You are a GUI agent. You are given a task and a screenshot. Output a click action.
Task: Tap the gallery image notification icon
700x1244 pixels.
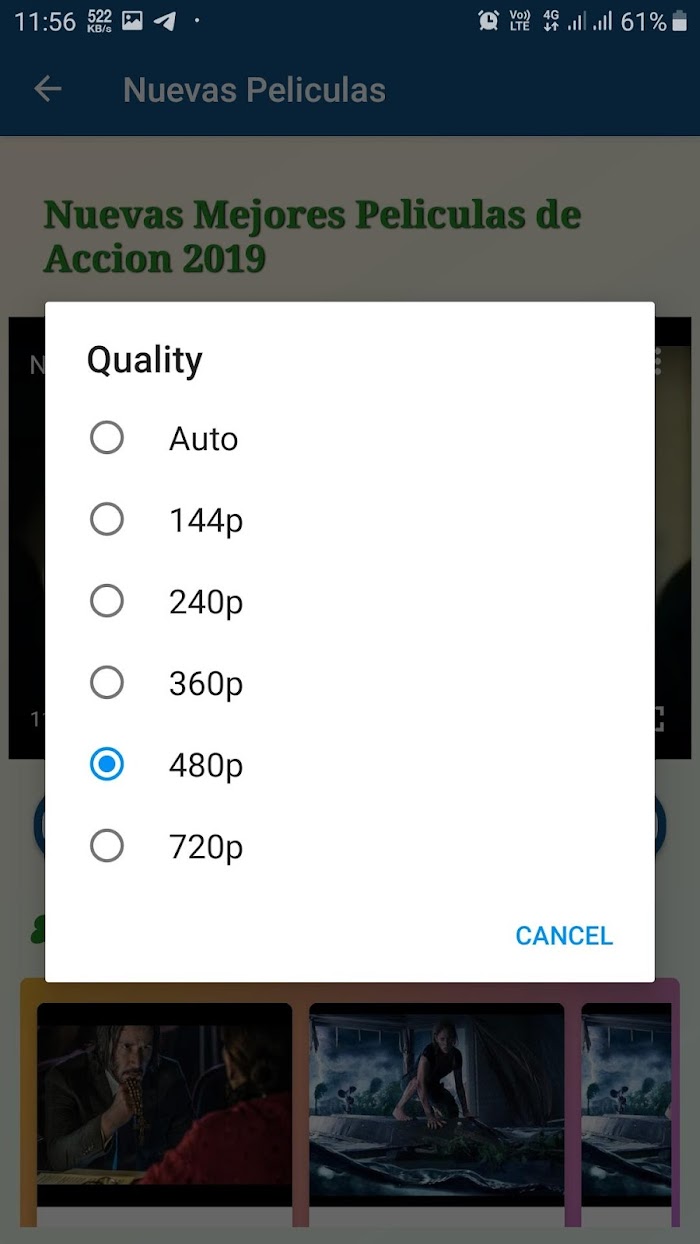point(132,20)
